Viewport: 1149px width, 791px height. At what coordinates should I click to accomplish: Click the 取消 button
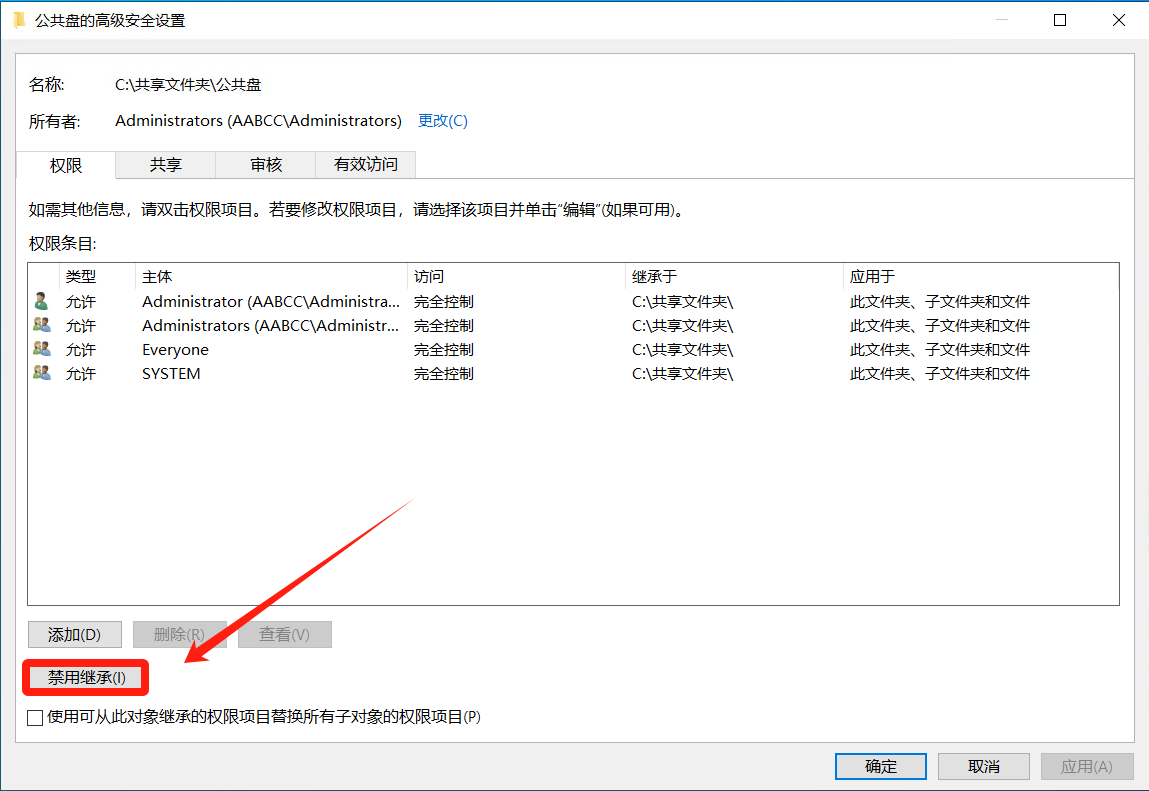coord(984,766)
